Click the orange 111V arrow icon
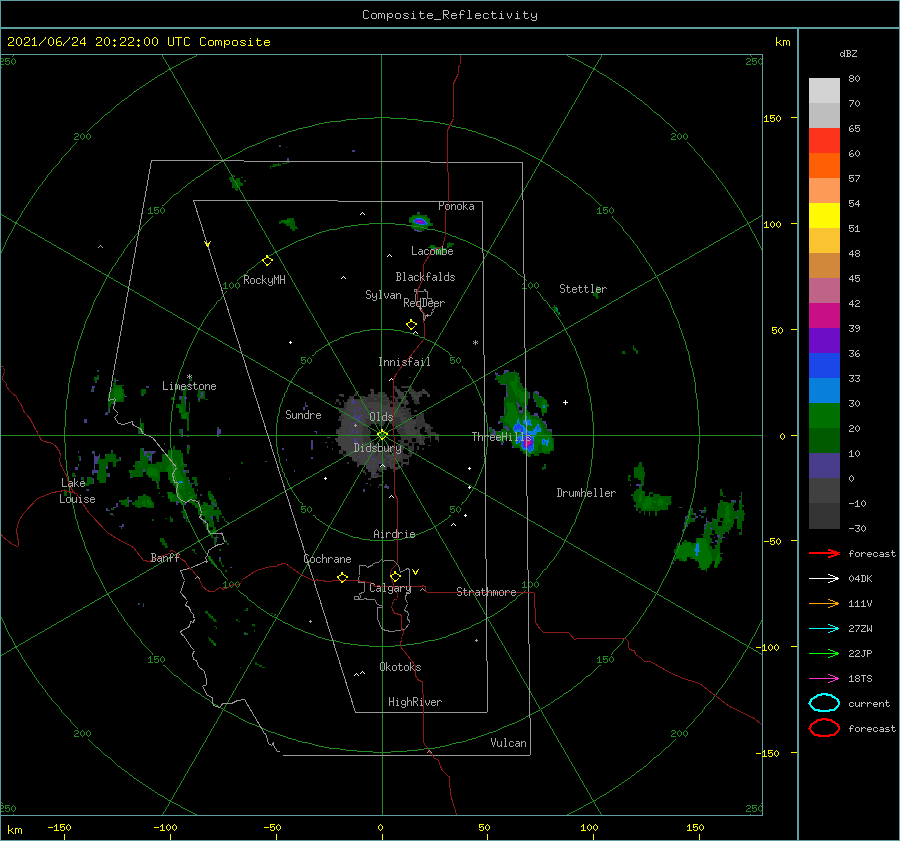 point(824,603)
